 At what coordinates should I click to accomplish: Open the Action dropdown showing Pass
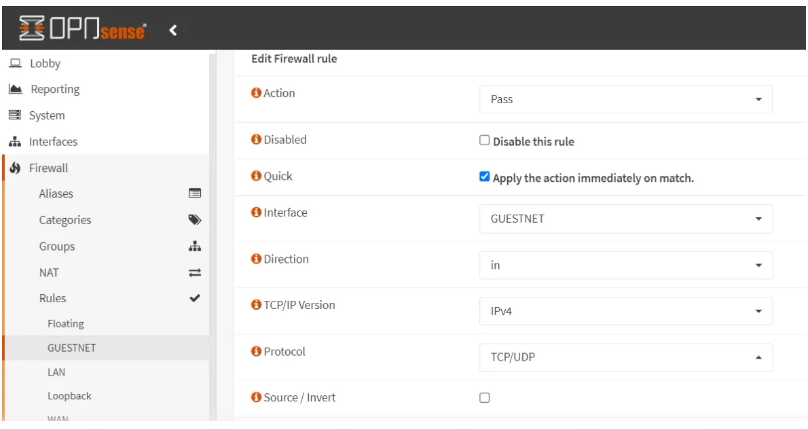coord(626,100)
